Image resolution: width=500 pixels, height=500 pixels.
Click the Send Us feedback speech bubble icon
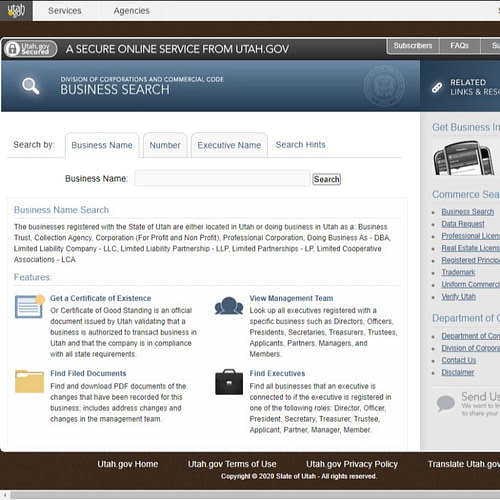pyautogui.click(x=445, y=403)
